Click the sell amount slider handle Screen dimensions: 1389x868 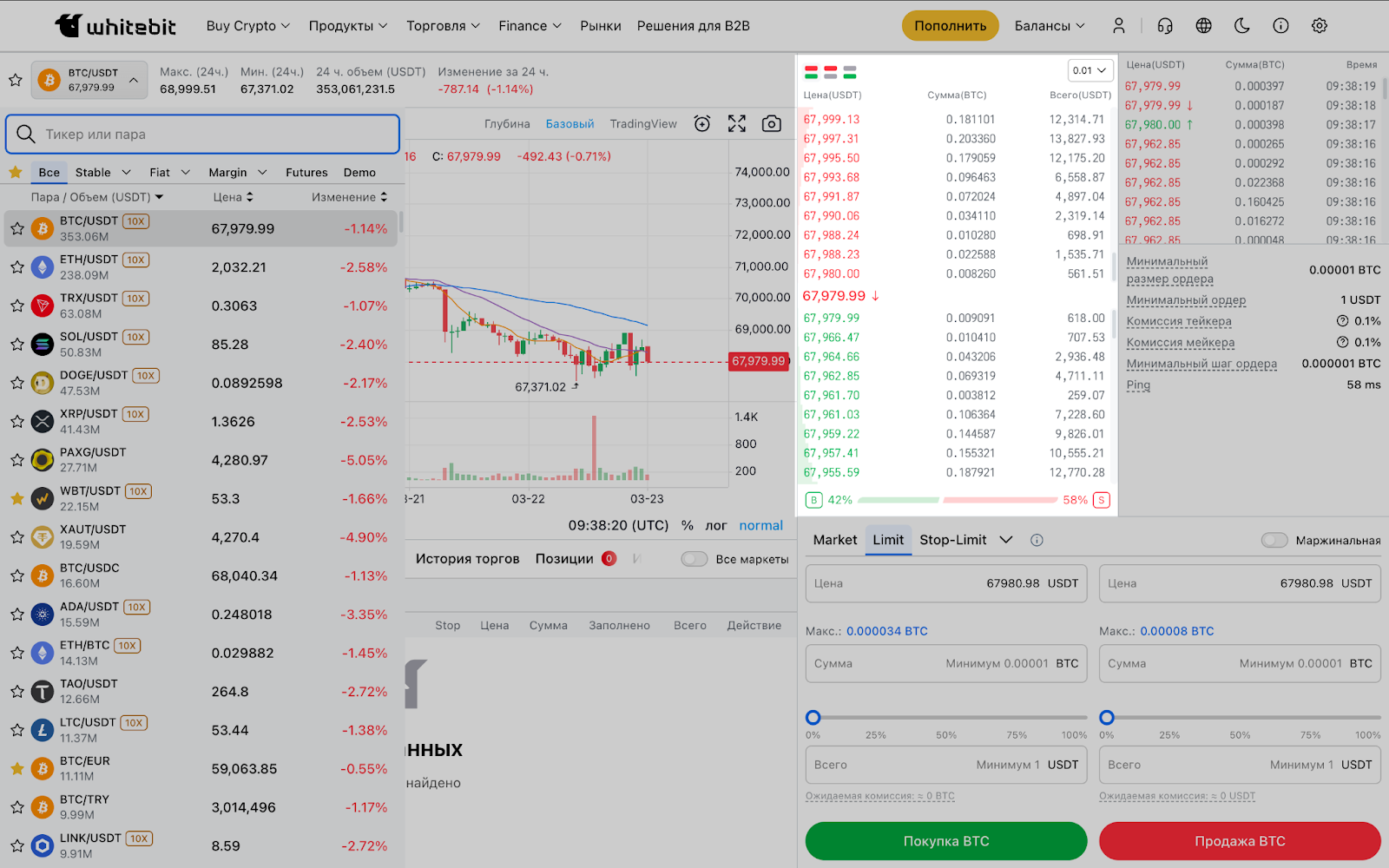point(1107,718)
